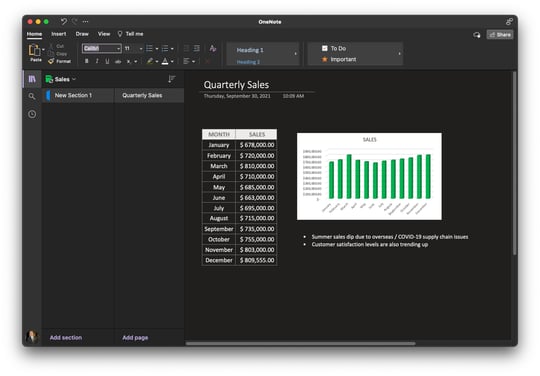Expand the Paste options arrow
540x376 pixels.
tap(43, 50)
